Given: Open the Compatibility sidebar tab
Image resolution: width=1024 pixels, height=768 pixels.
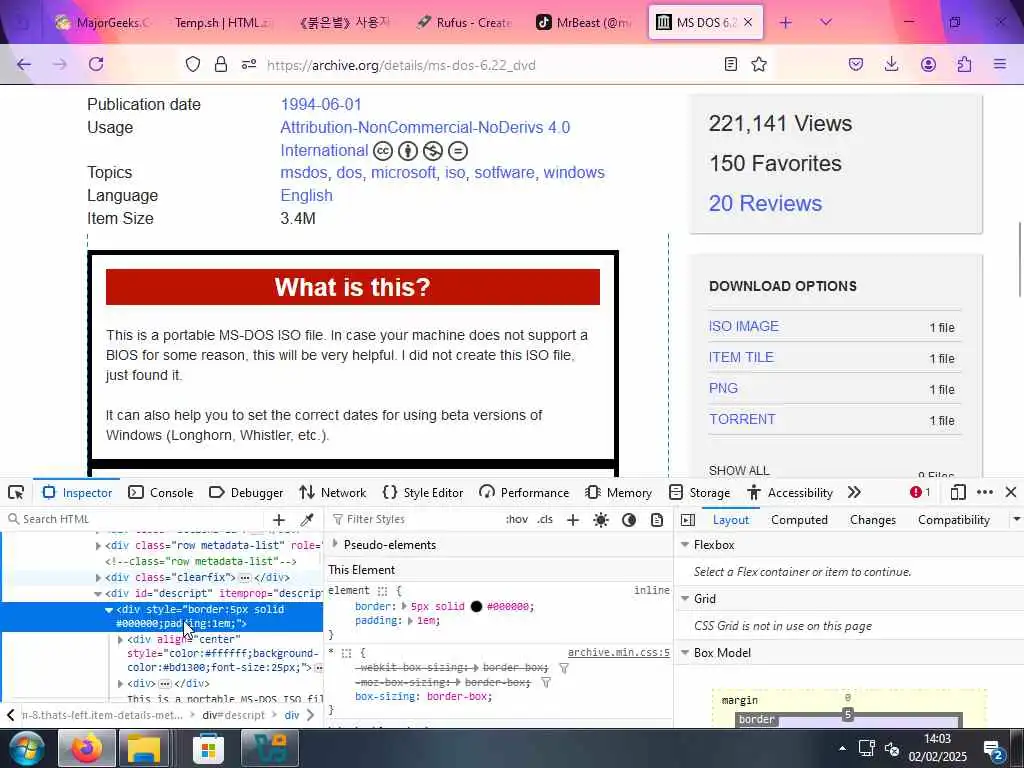Looking at the screenshot, I should click(953, 520).
